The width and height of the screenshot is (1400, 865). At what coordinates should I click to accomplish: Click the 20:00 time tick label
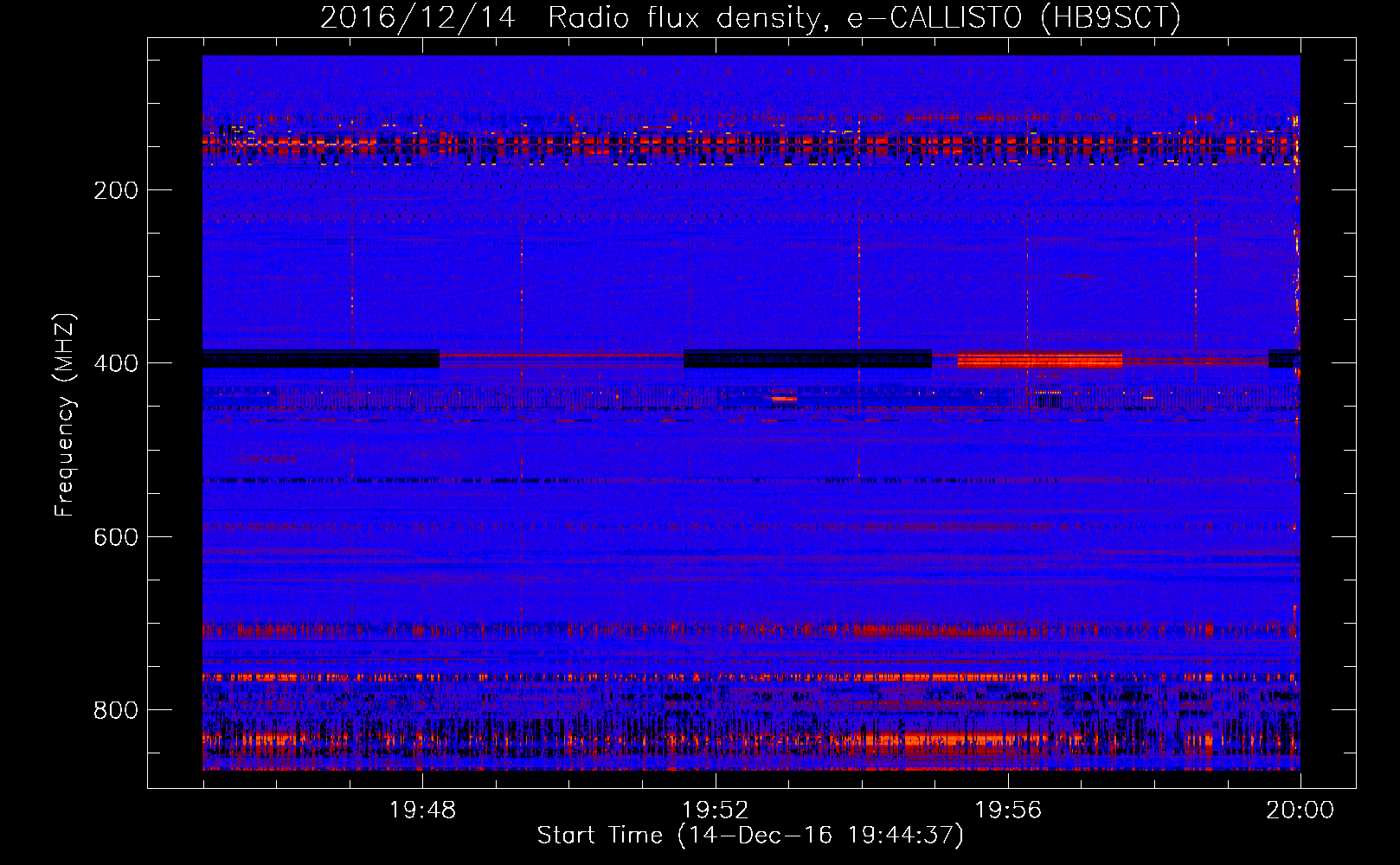(1300, 811)
